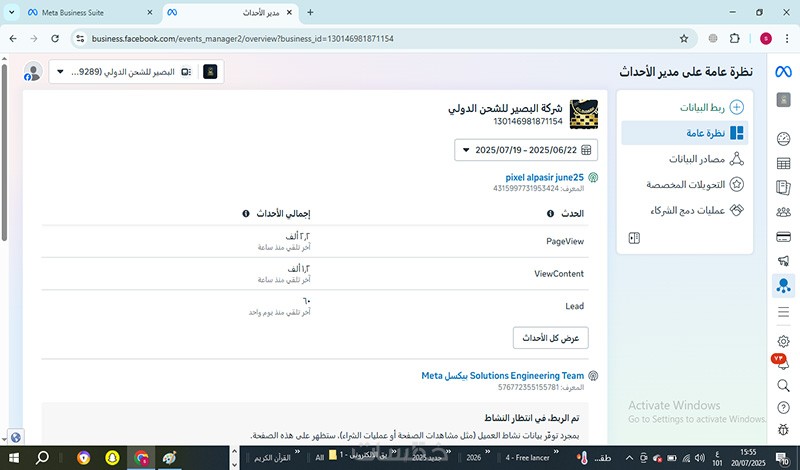Open Windows taskbar search
This screenshot has height=470, width=800.
coord(42,457)
